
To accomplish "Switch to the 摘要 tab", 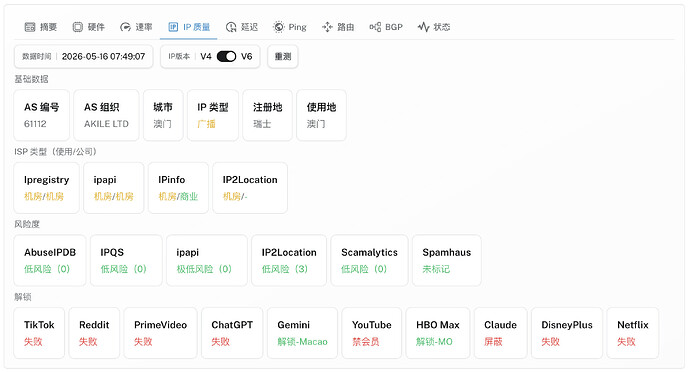I will tap(41, 27).
